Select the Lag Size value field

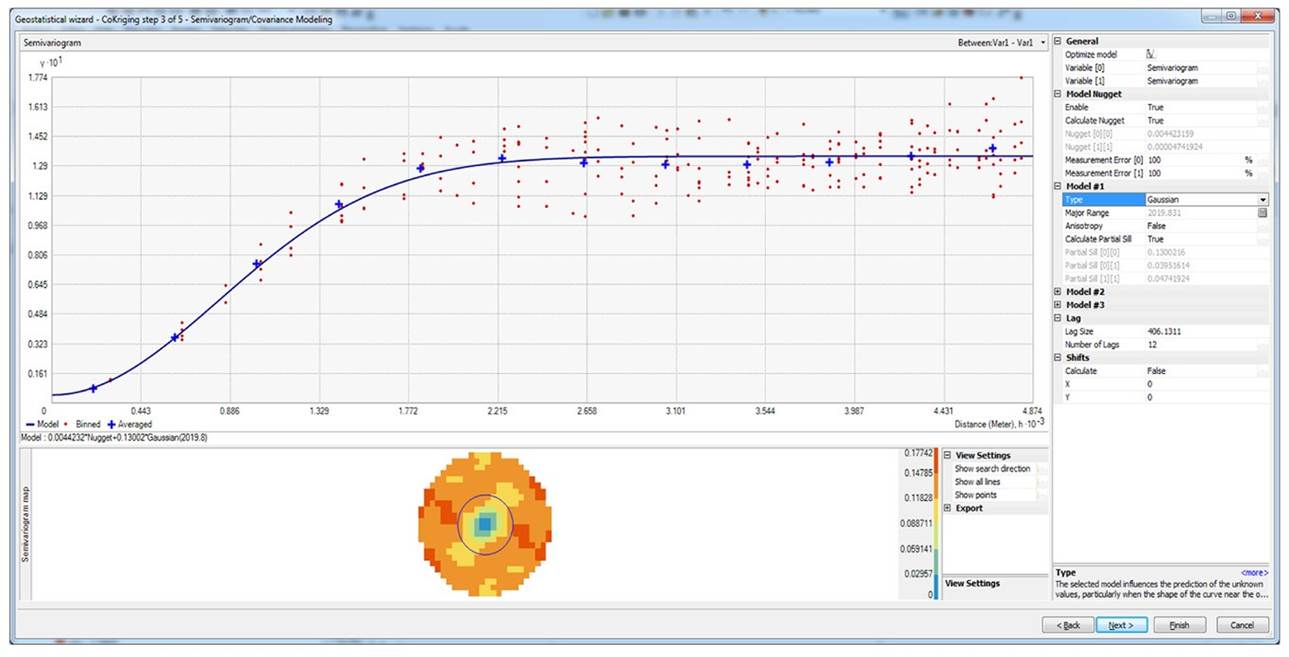1200,331
